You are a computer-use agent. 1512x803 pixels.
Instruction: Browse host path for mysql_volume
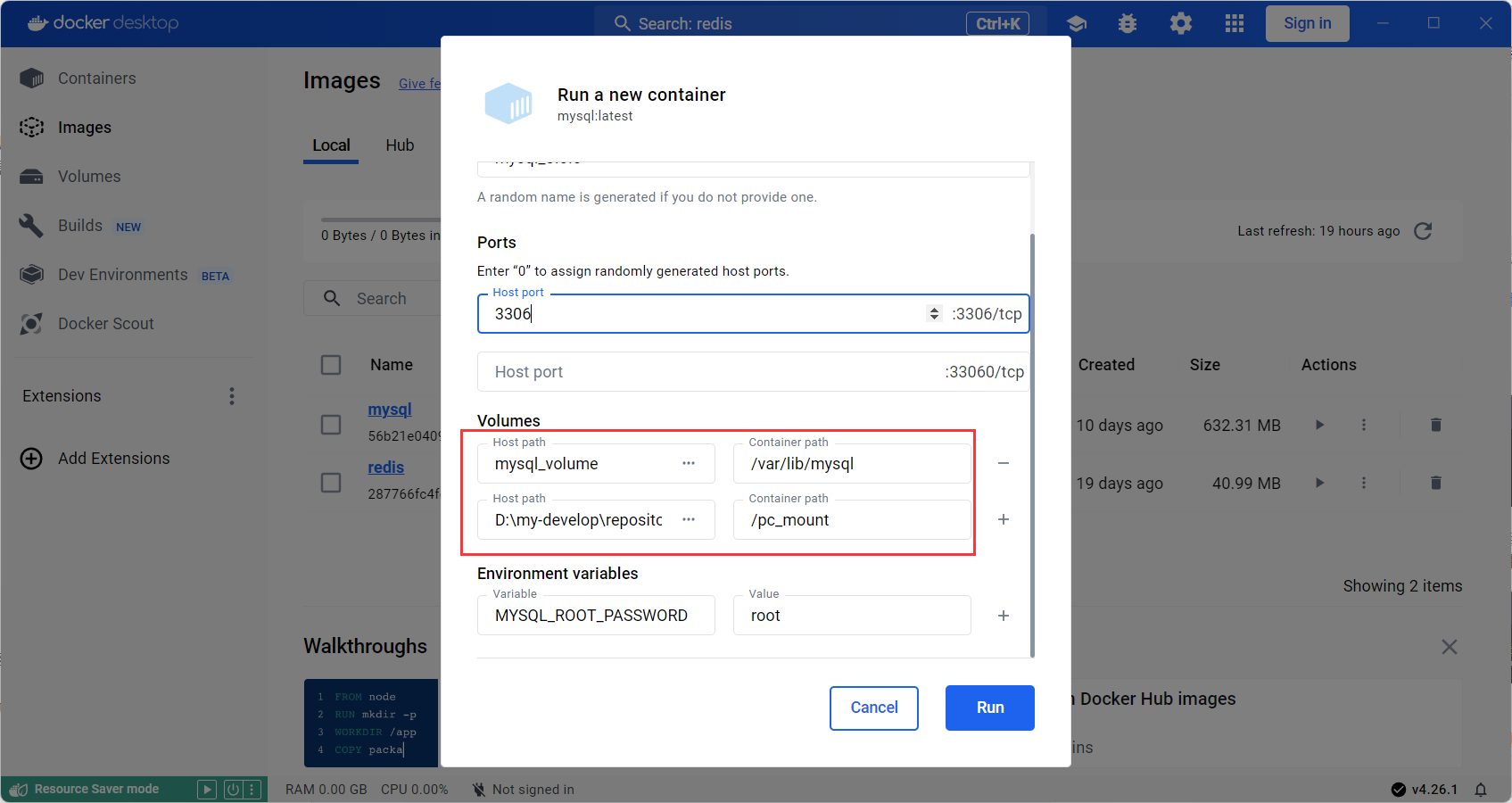coord(689,464)
